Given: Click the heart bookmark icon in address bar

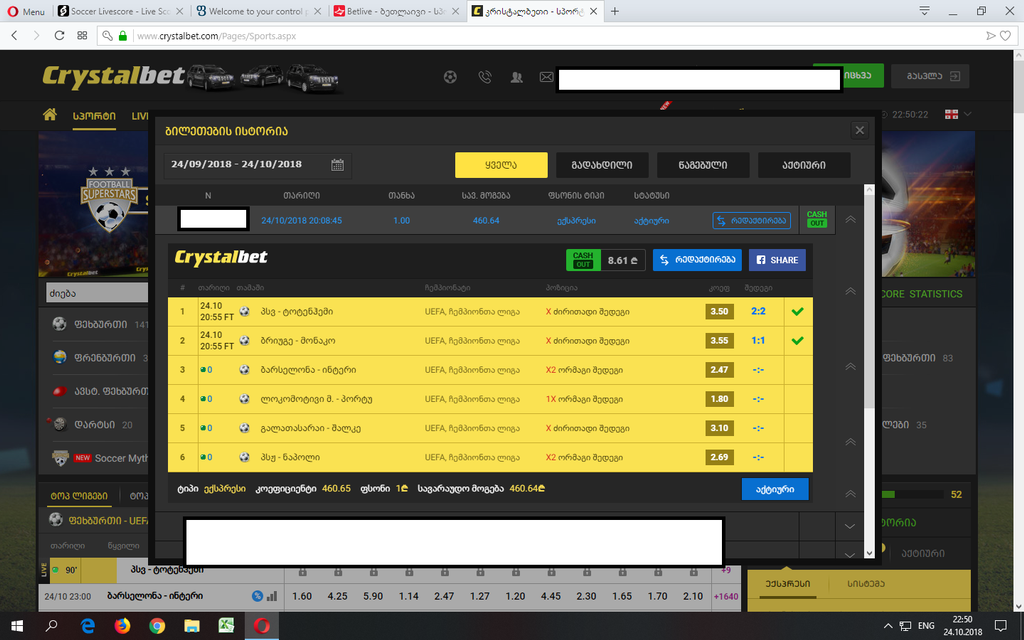Looking at the screenshot, I should coord(1006,36).
